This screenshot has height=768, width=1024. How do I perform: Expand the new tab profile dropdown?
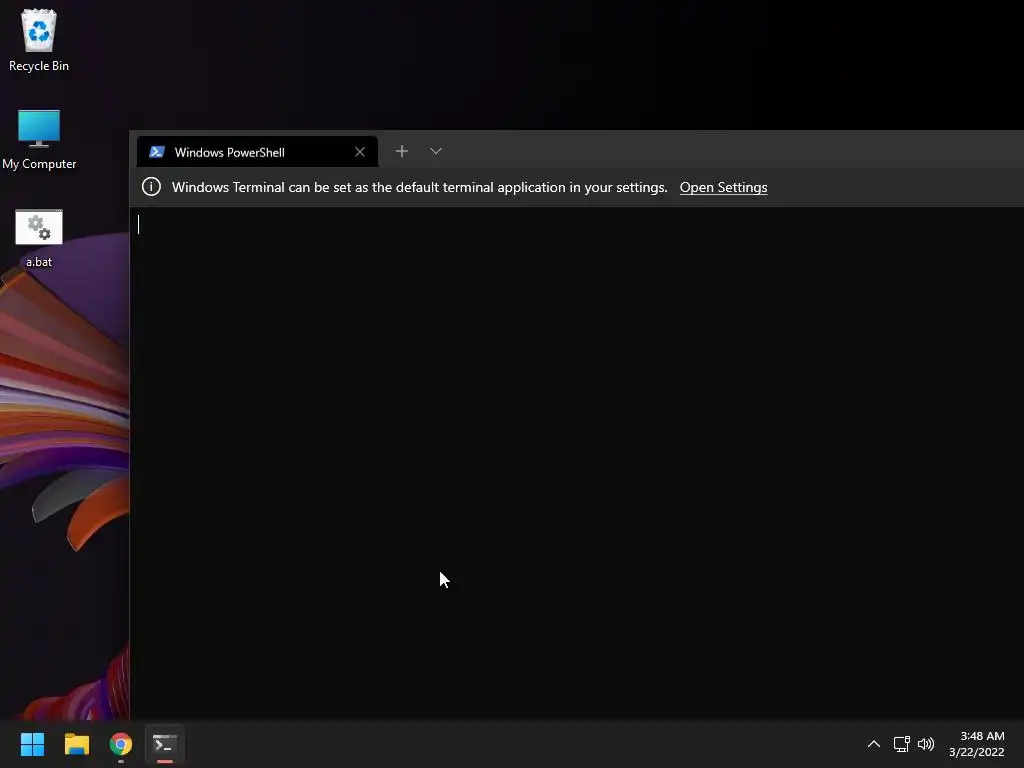(x=436, y=152)
